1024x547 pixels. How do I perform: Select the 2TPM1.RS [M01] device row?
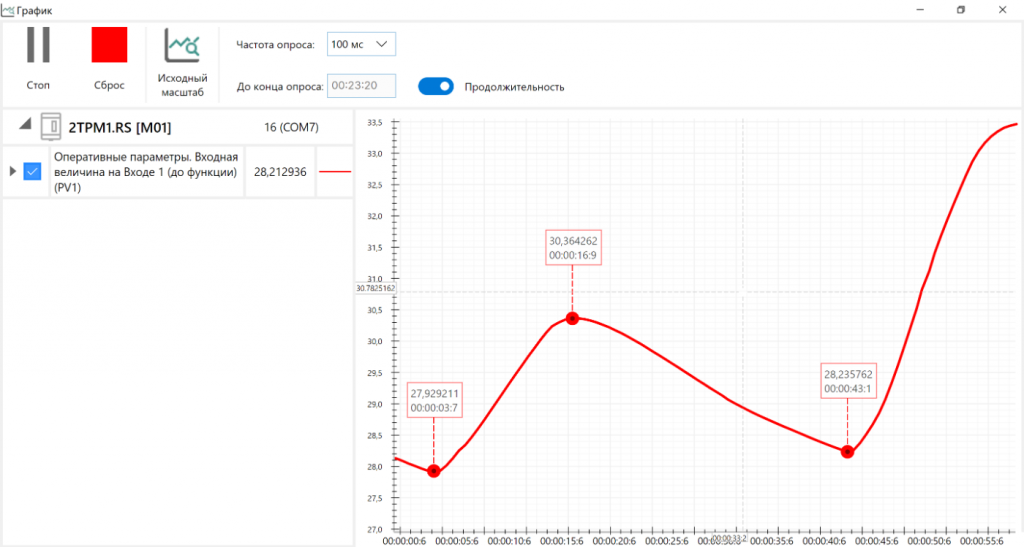tap(178, 127)
